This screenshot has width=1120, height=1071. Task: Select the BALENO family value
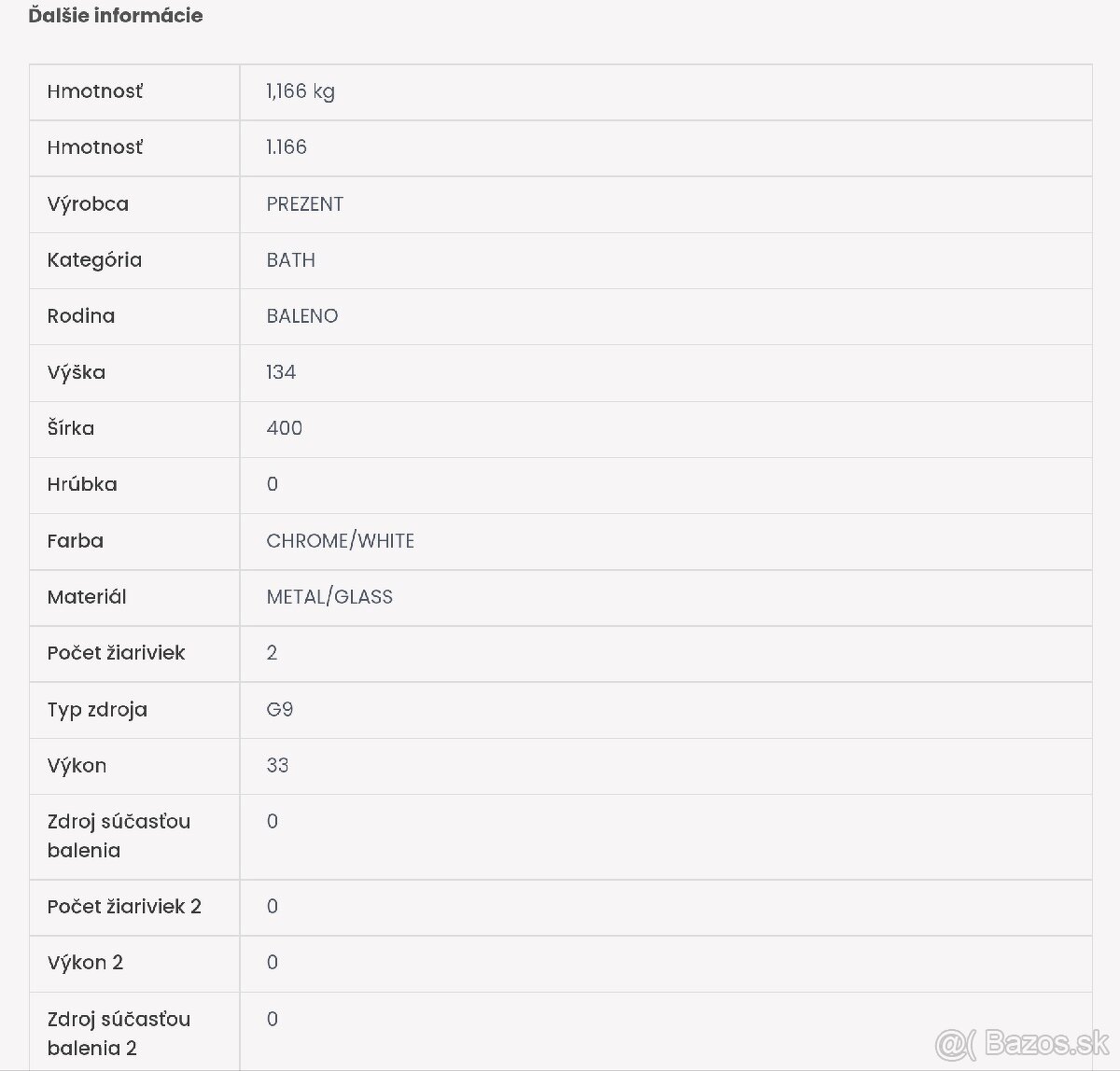(301, 316)
